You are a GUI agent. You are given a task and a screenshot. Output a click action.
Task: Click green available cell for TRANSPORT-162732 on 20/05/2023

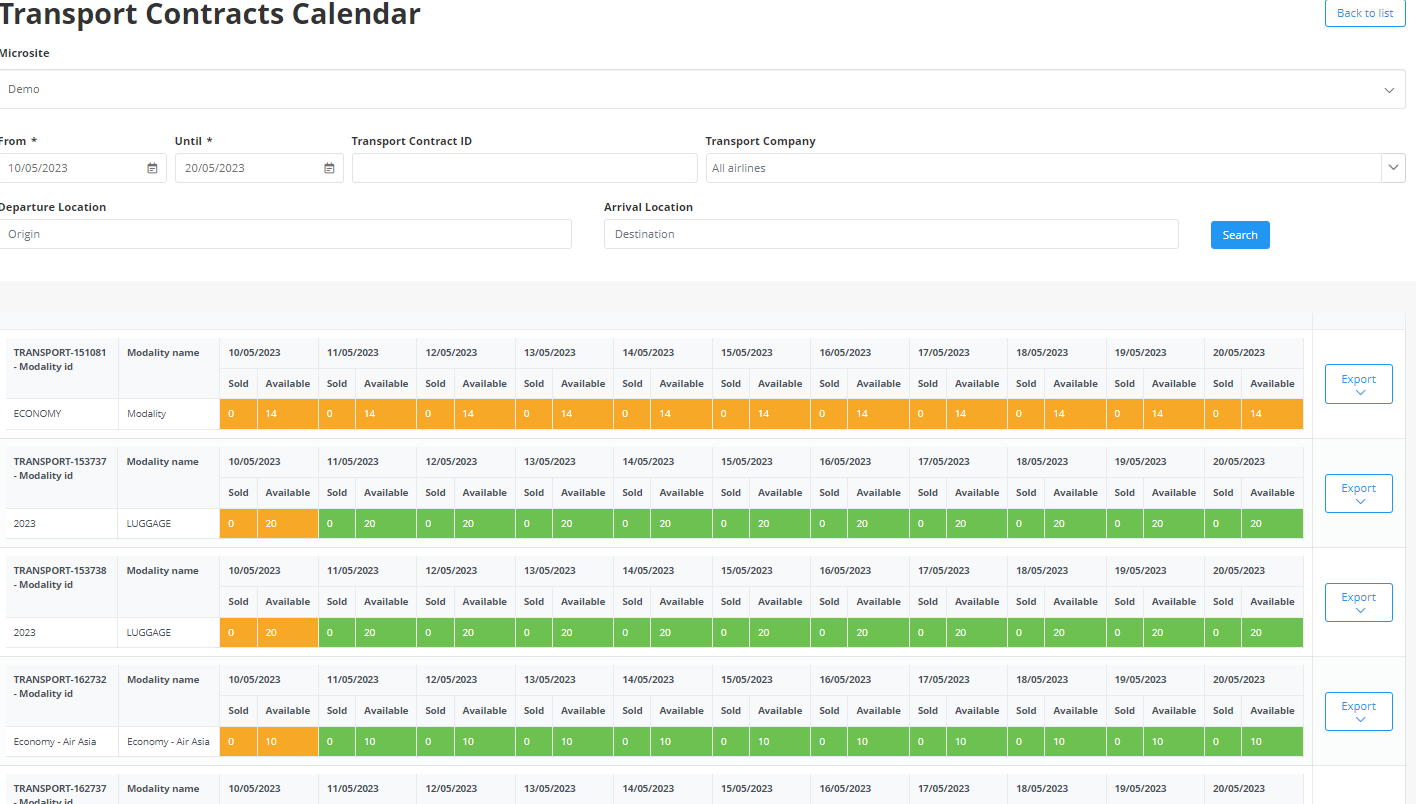1272,742
